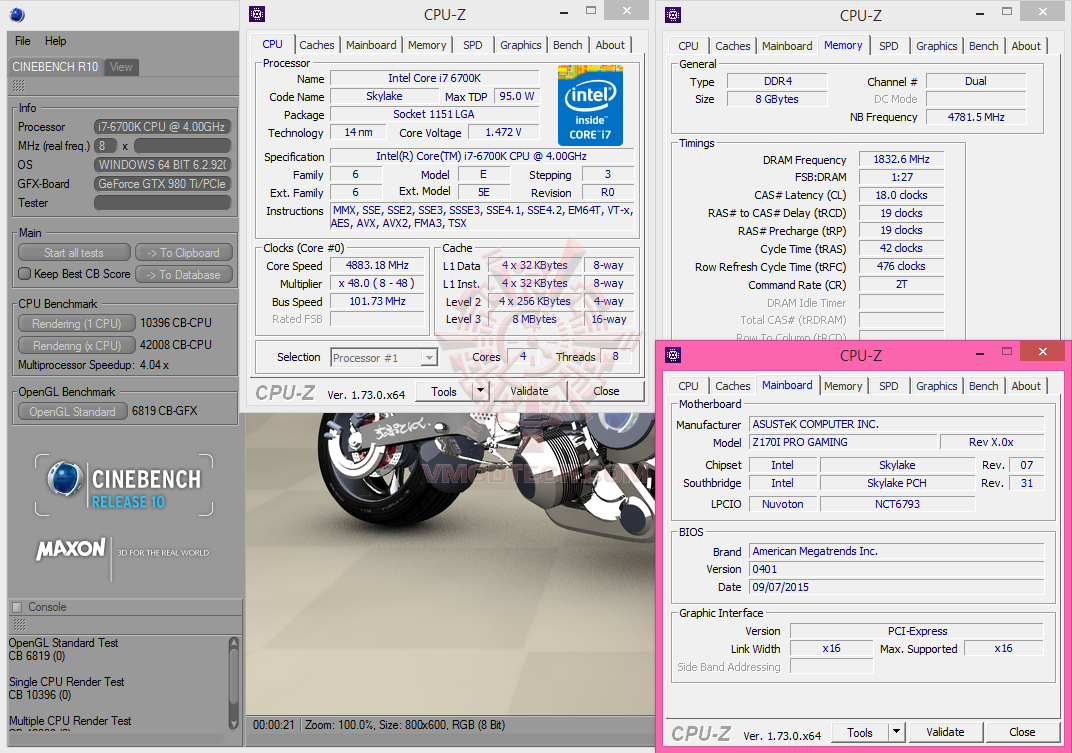Viewport: 1072px width, 753px height.
Task: Select Caches tab in Mainboard window
Action: click(732, 386)
